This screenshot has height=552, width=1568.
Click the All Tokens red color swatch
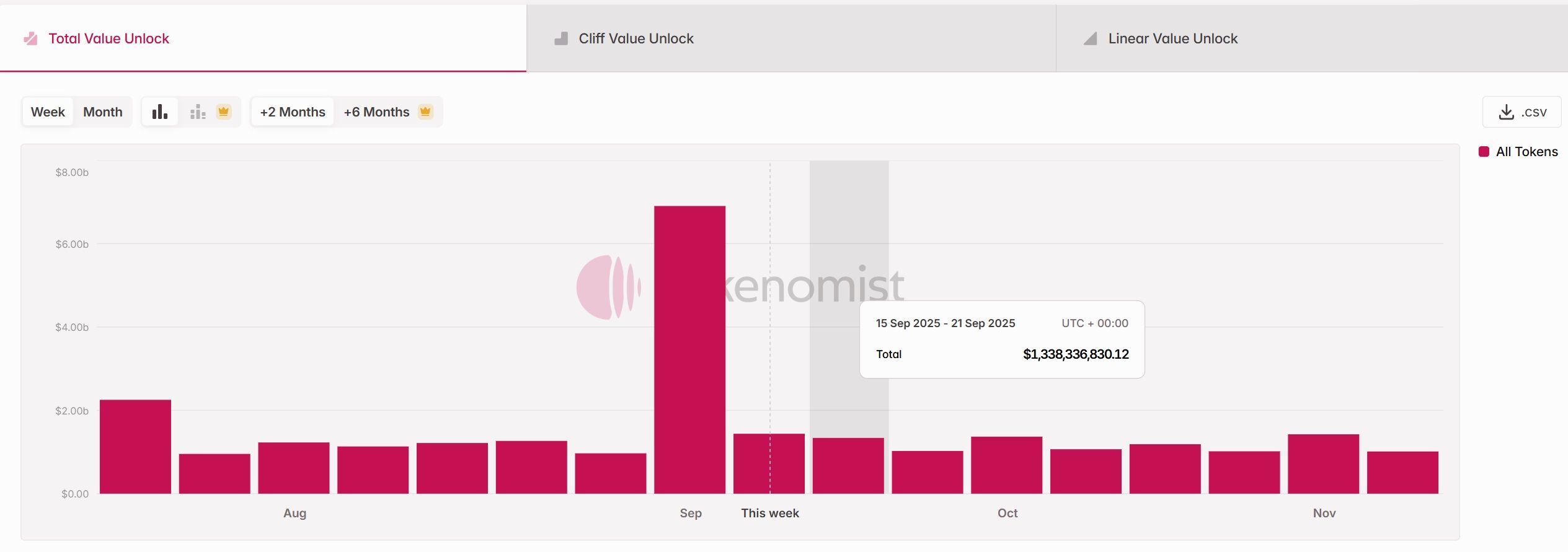(1484, 152)
